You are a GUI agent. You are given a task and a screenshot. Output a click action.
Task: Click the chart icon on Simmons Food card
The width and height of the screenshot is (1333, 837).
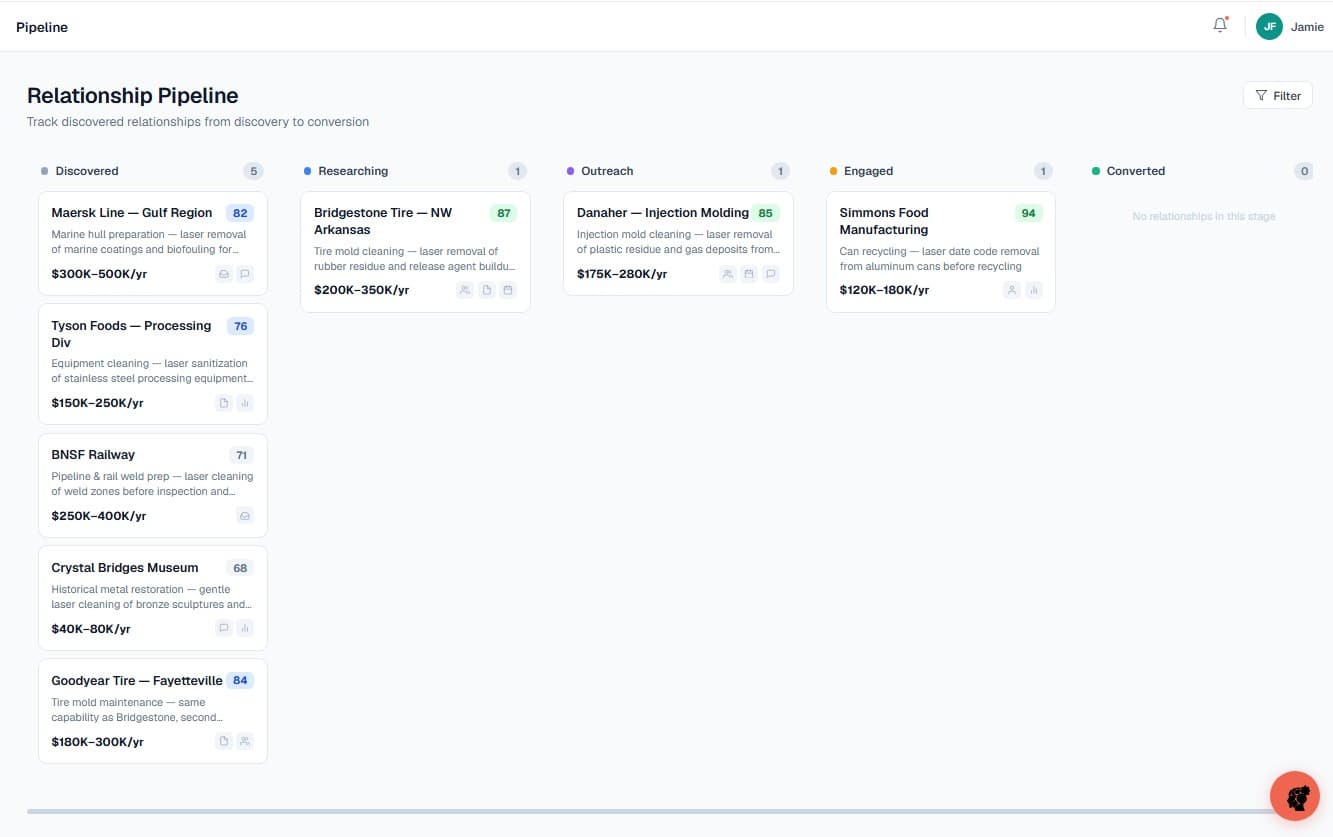(1034, 290)
